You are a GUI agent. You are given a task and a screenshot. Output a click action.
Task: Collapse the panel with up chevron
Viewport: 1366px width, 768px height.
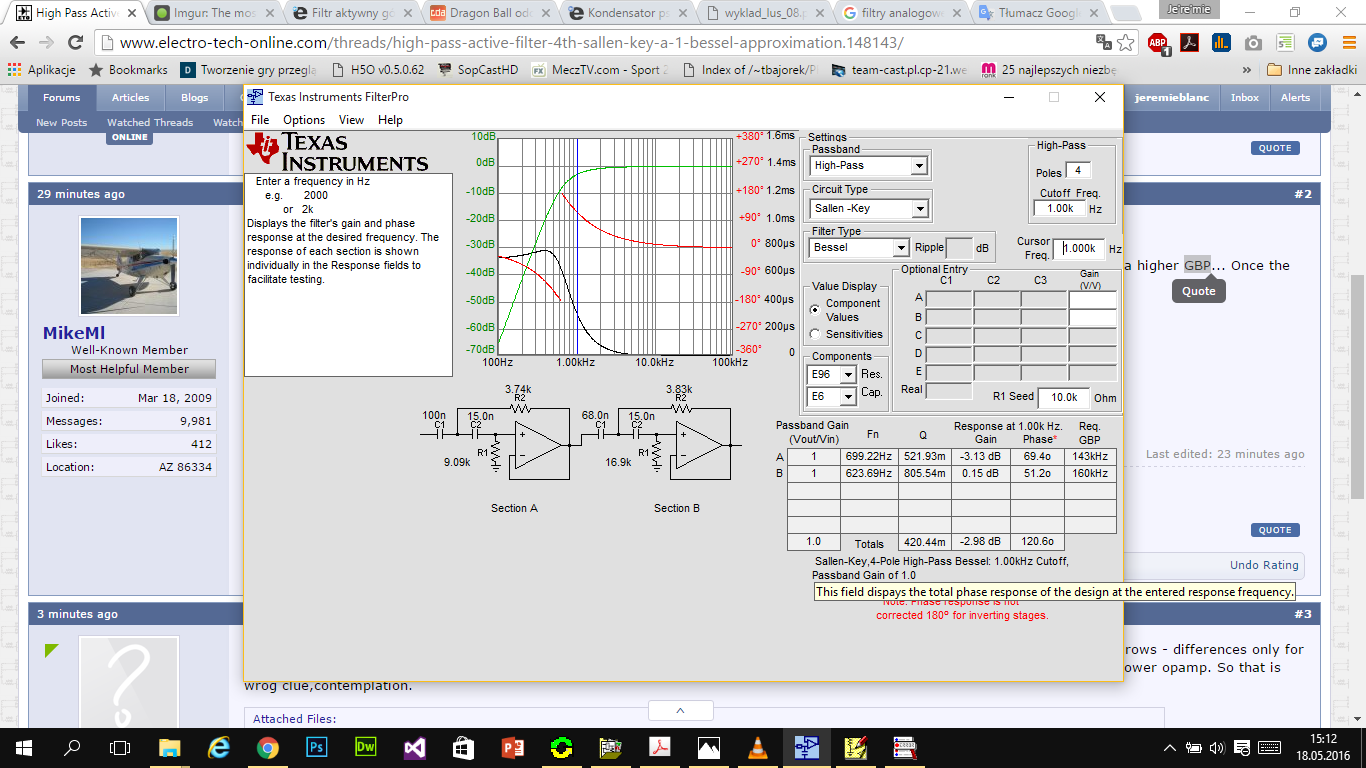pos(680,710)
